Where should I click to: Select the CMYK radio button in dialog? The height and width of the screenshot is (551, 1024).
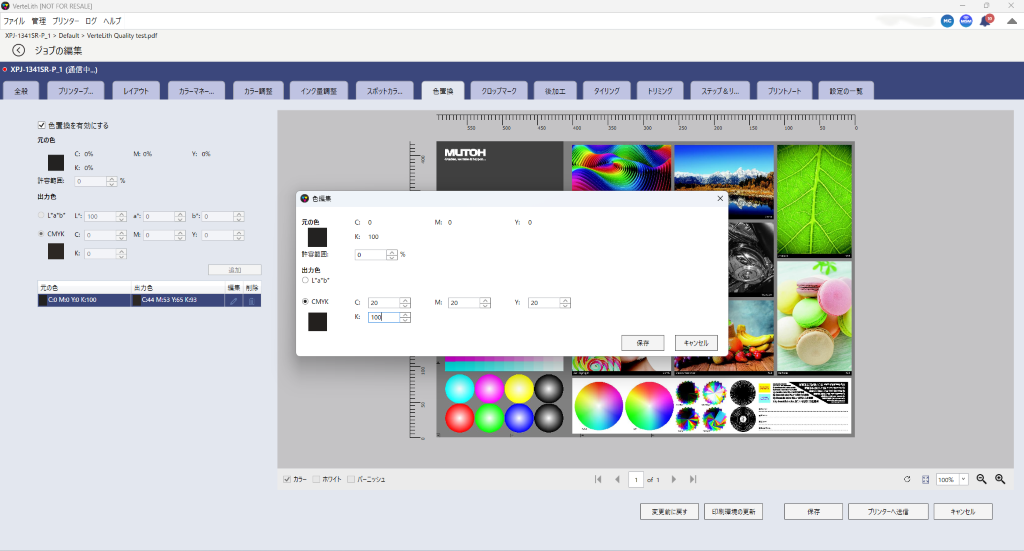pos(305,302)
